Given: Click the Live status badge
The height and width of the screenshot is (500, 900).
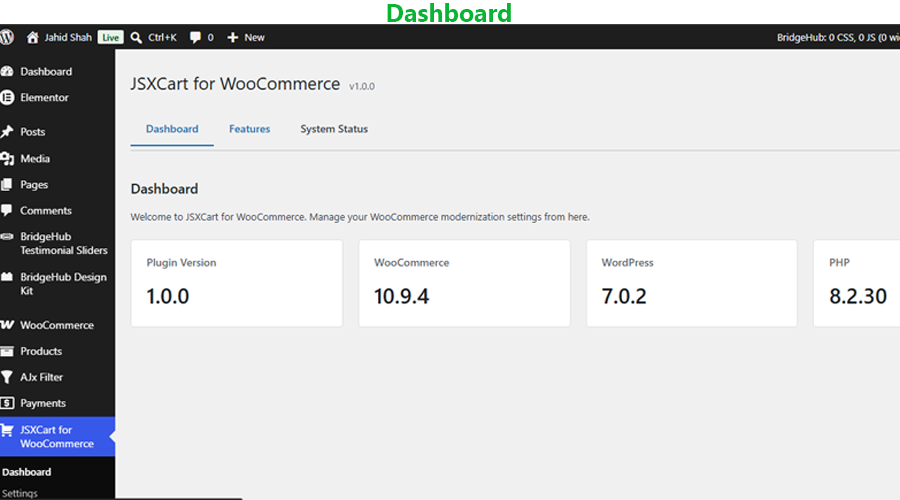Looking at the screenshot, I should [x=110, y=37].
